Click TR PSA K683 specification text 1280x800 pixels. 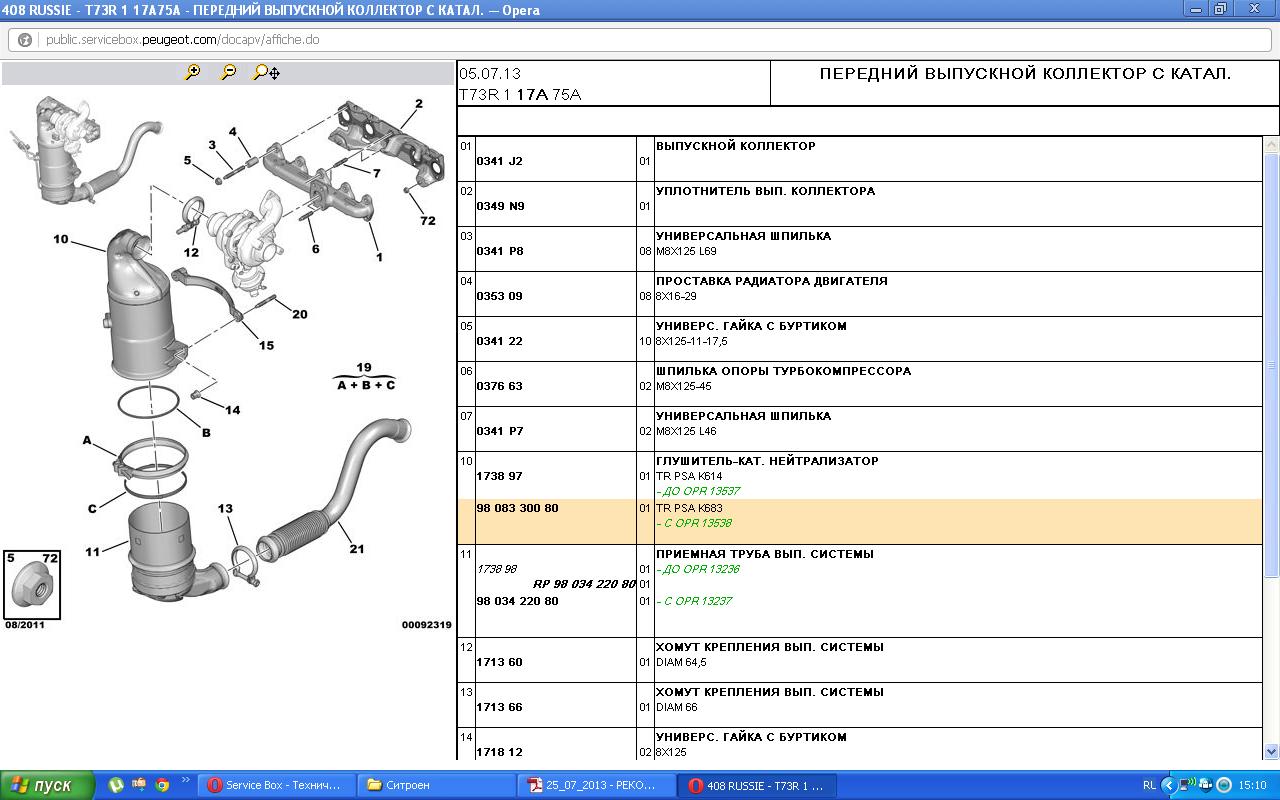[x=689, y=508]
